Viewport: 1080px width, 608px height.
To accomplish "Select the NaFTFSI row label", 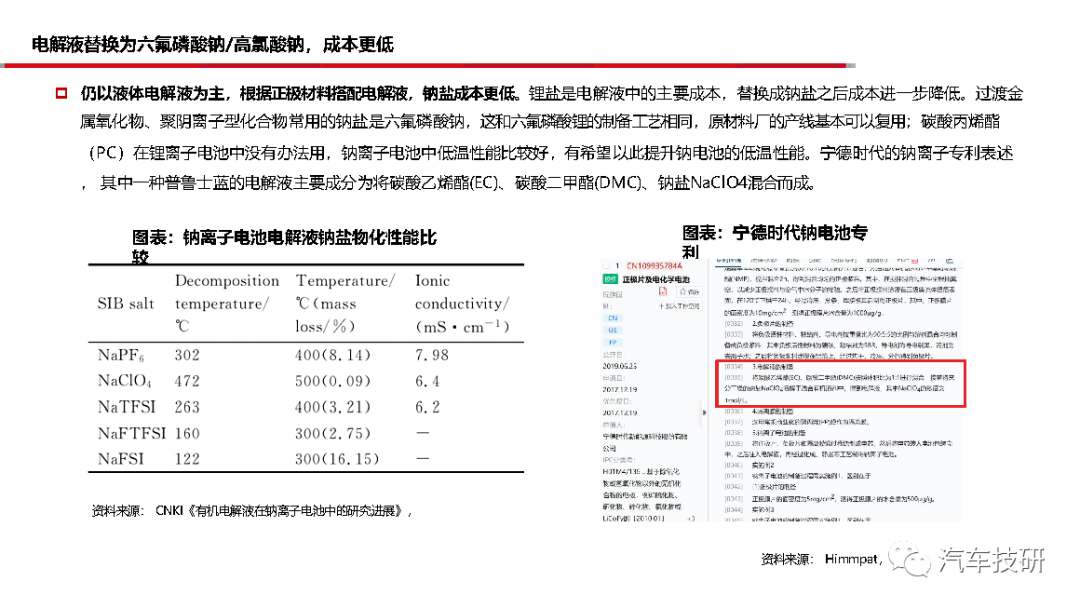I will point(132,433).
